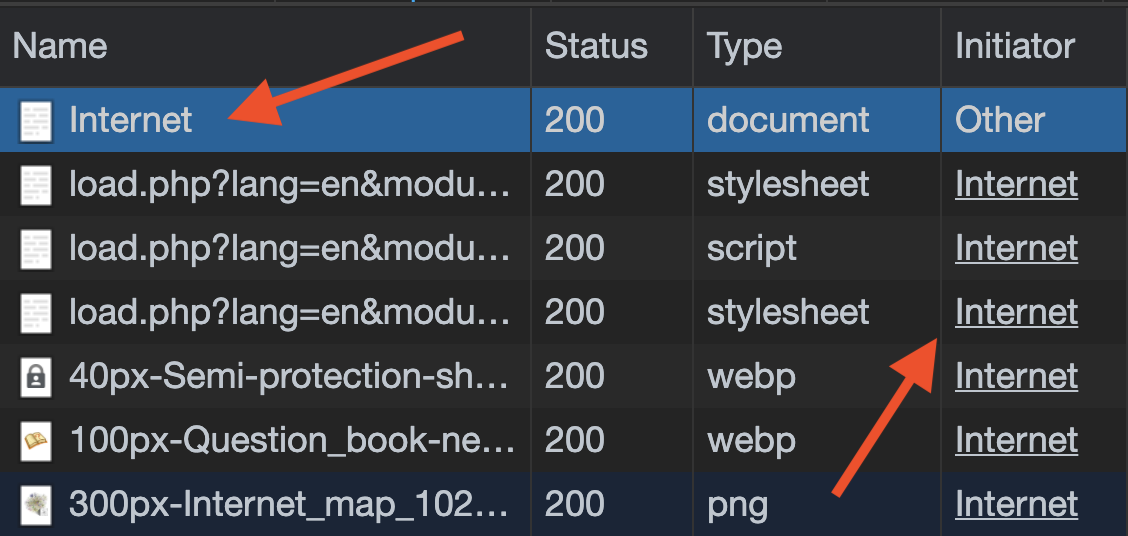Click the document icon beside the Internet request
The height and width of the screenshot is (536, 1128).
(36, 121)
